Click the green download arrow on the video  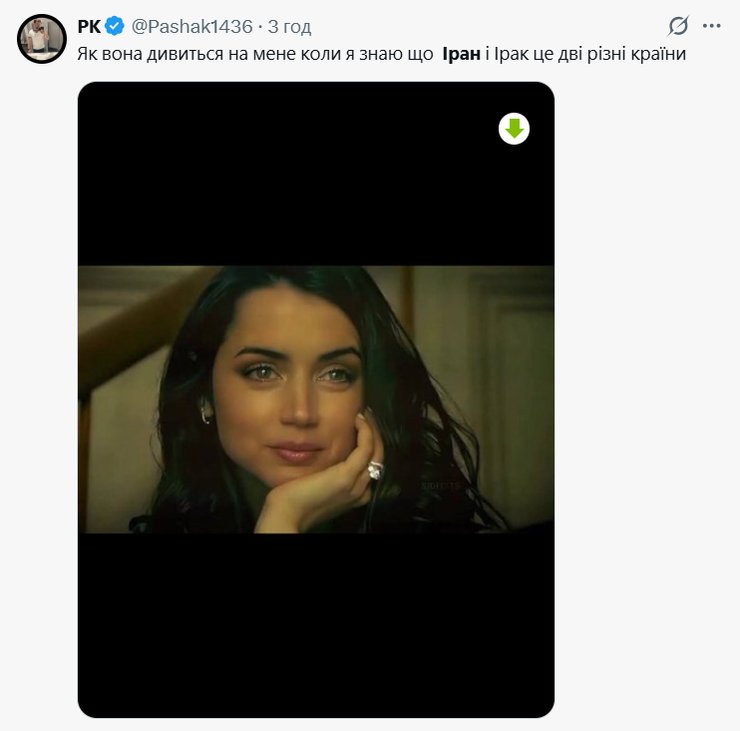514,128
